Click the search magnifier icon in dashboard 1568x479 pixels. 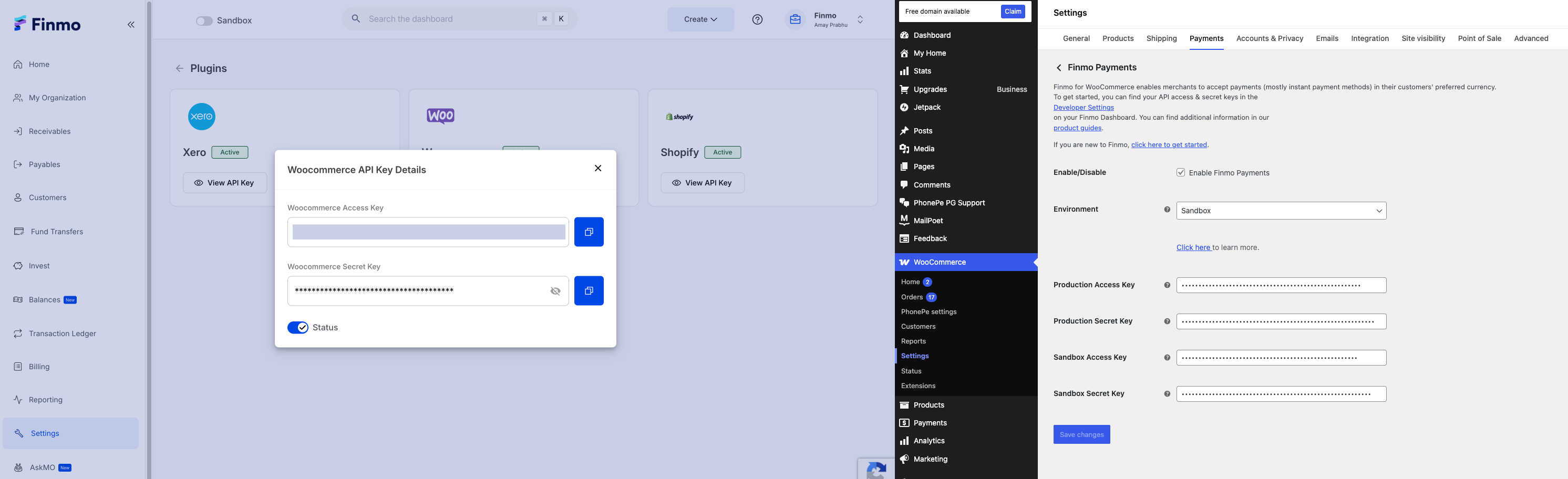click(x=356, y=19)
